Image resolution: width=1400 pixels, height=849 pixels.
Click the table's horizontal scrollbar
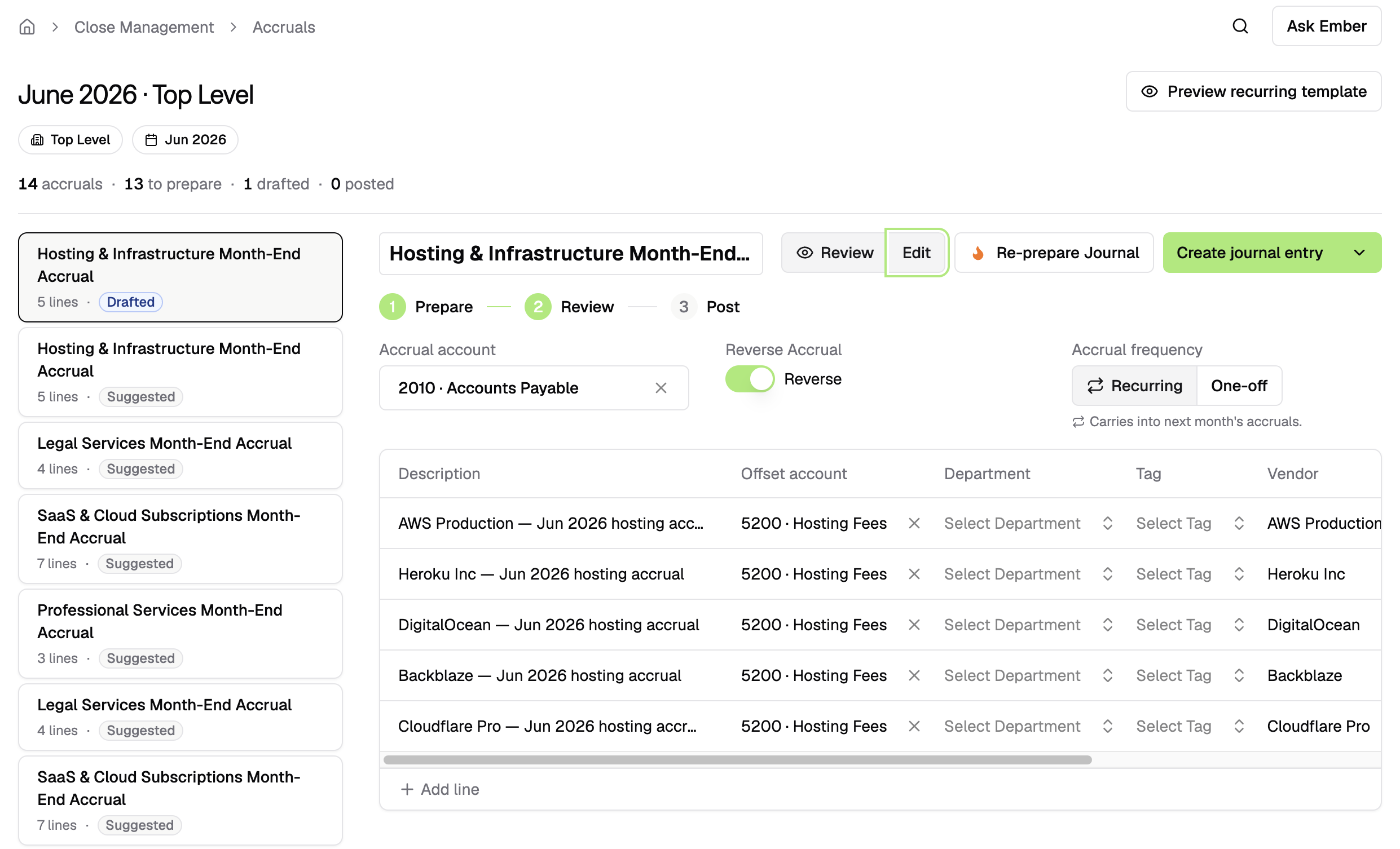[x=737, y=760]
